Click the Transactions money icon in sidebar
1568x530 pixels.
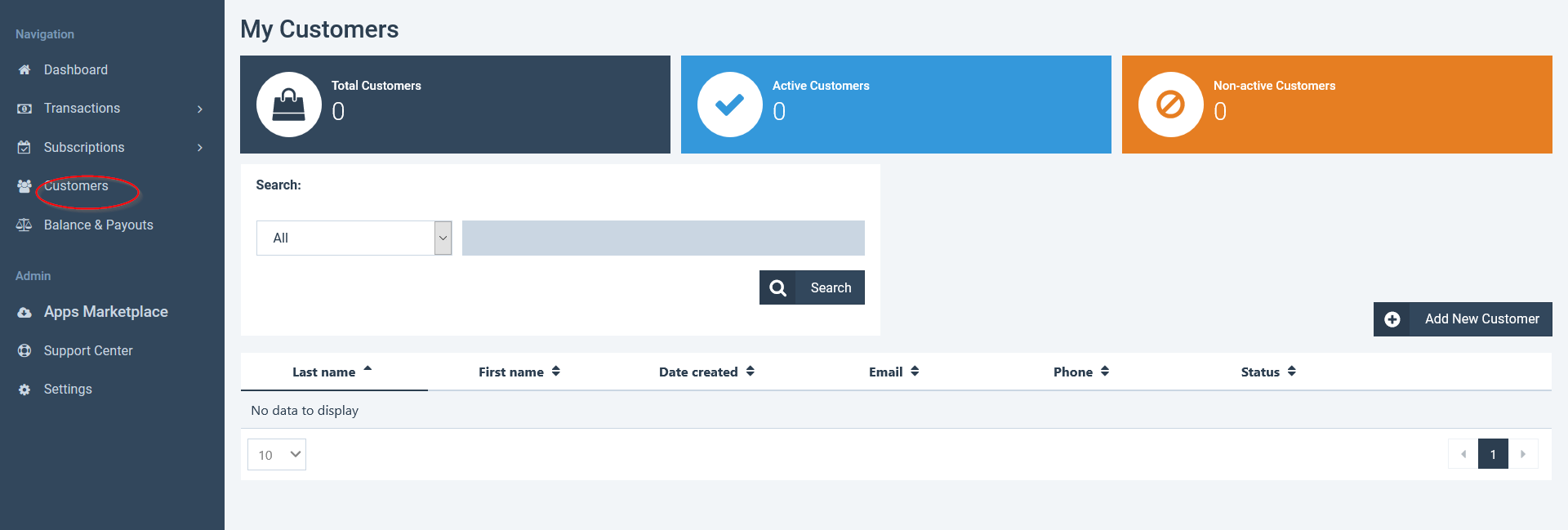coord(24,109)
